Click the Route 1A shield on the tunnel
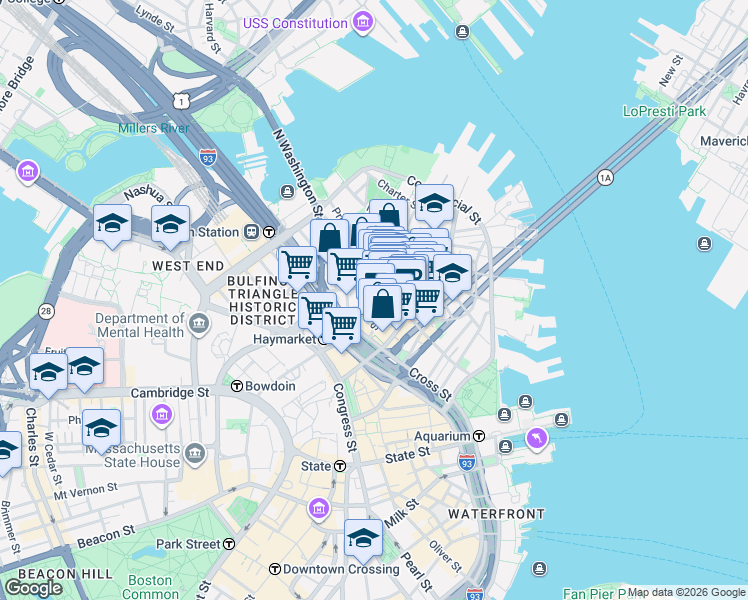This screenshot has width=748, height=600. (605, 178)
